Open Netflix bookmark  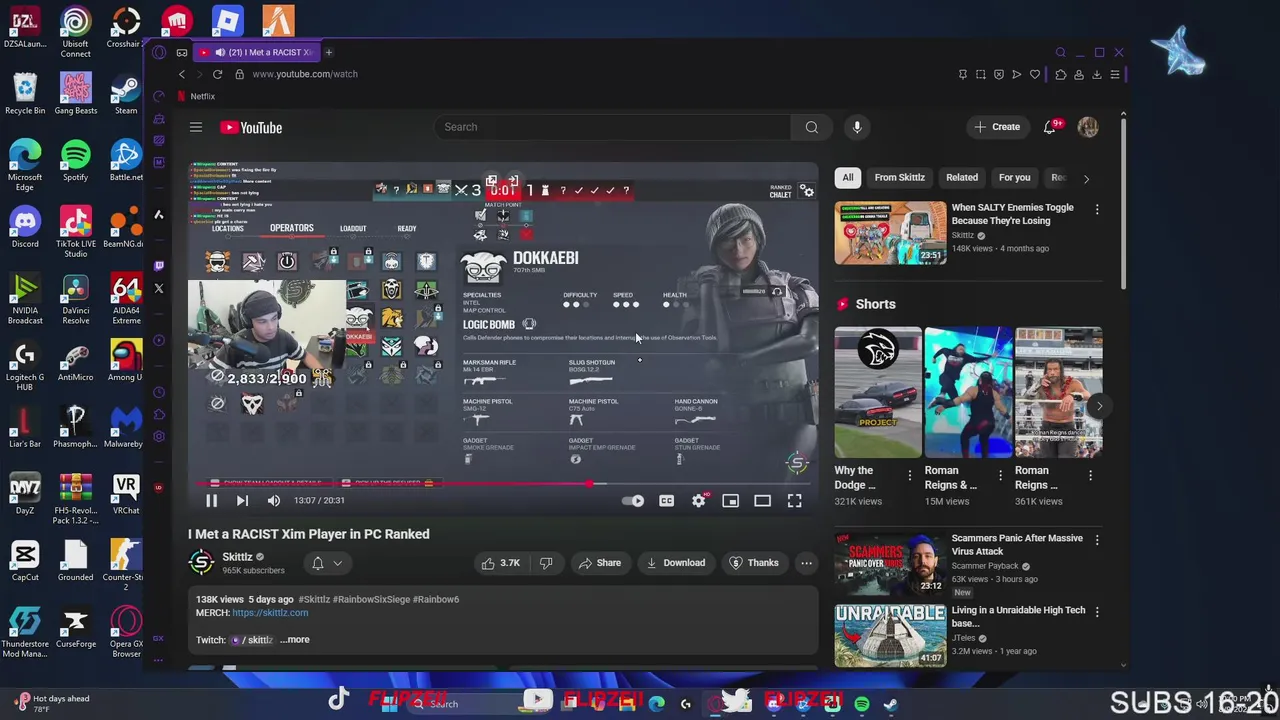[x=196, y=96]
